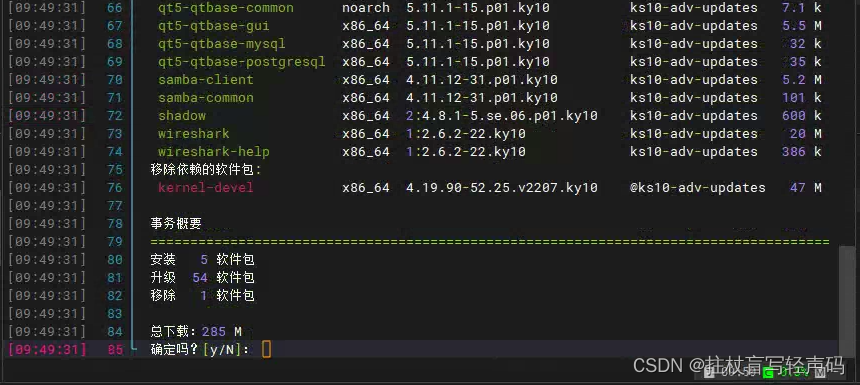The image size is (860, 385).
Task: Click the samba-client package name
Action: [x=206, y=80]
